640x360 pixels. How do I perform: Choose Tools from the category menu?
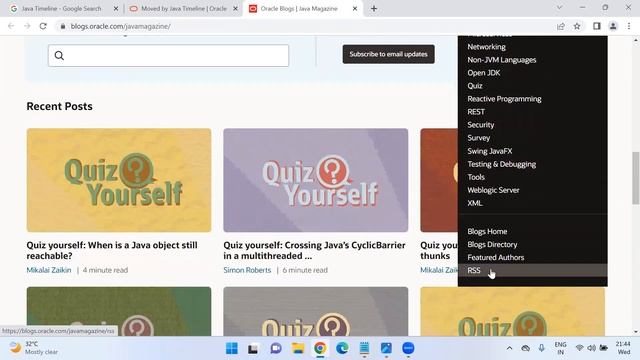[476, 177]
